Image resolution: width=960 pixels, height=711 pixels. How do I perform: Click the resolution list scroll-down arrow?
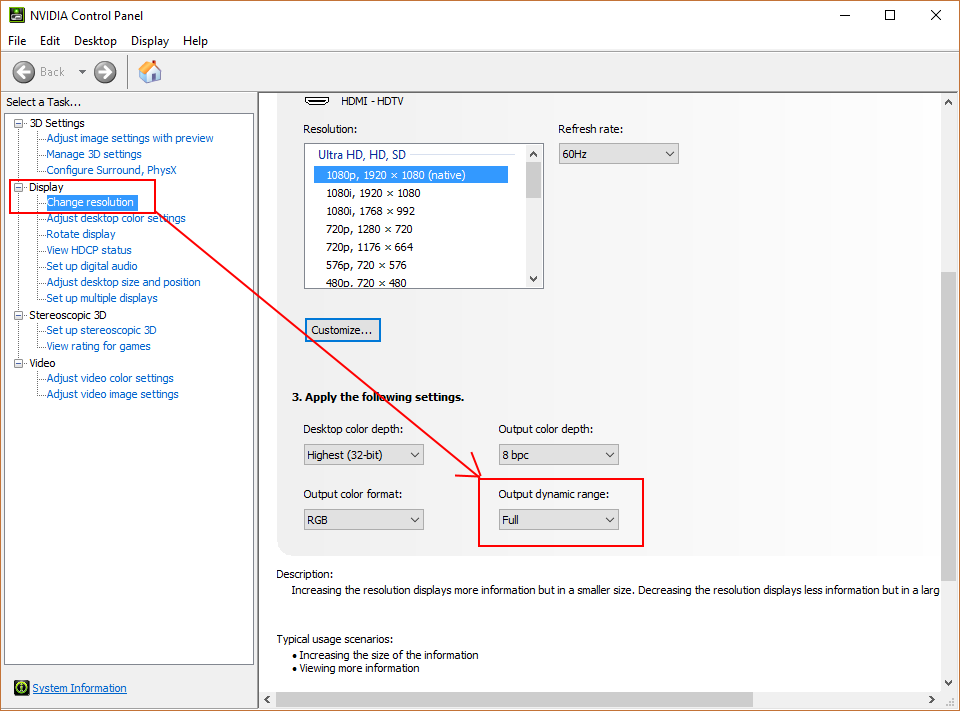point(533,279)
